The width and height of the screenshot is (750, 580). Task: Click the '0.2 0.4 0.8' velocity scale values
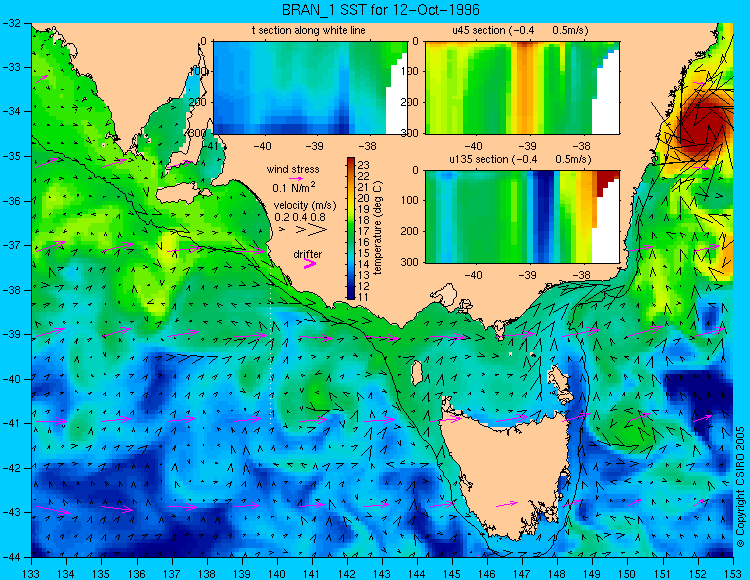(300, 217)
